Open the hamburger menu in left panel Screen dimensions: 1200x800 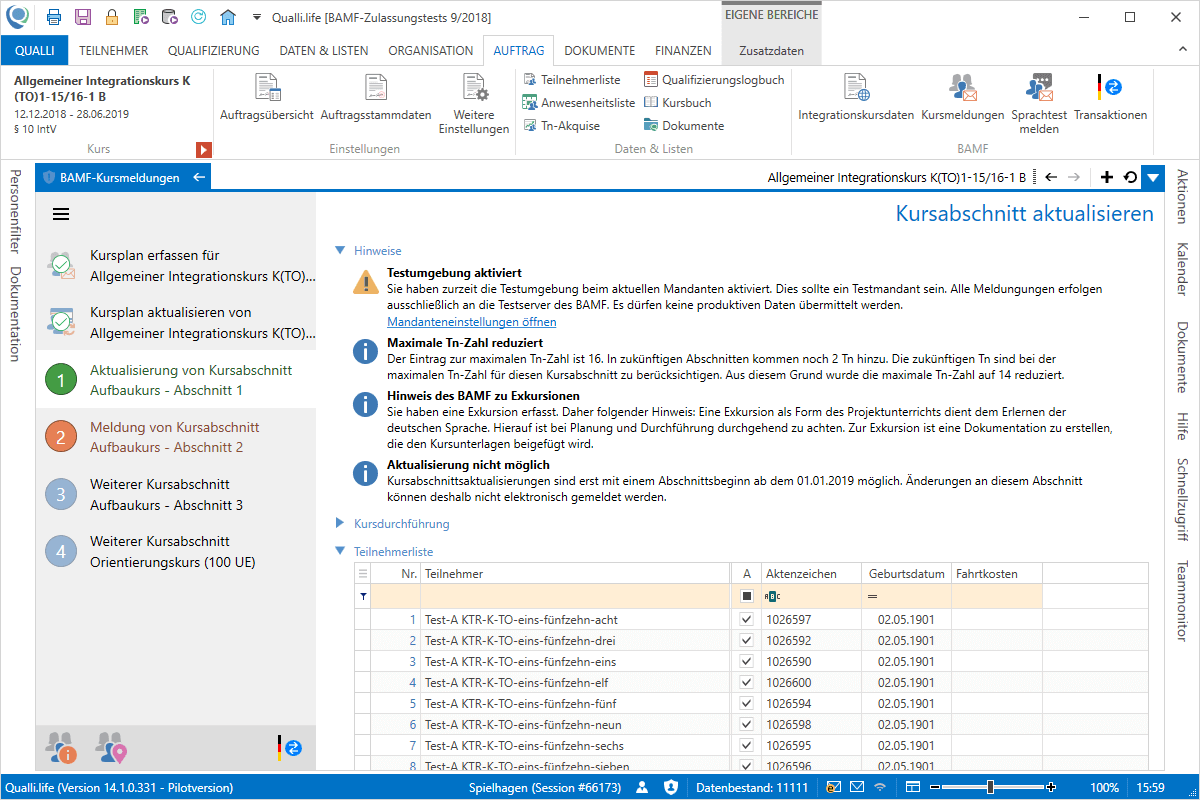61,214
